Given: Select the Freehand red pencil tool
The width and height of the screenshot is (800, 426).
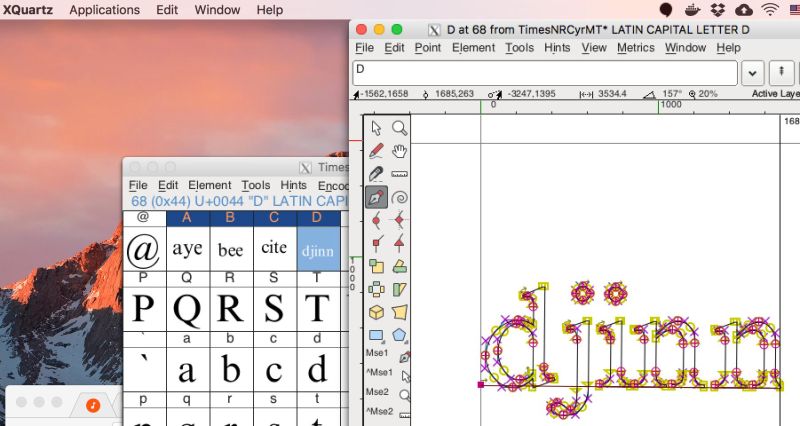Looking at the screenshot, I should 376,151.
